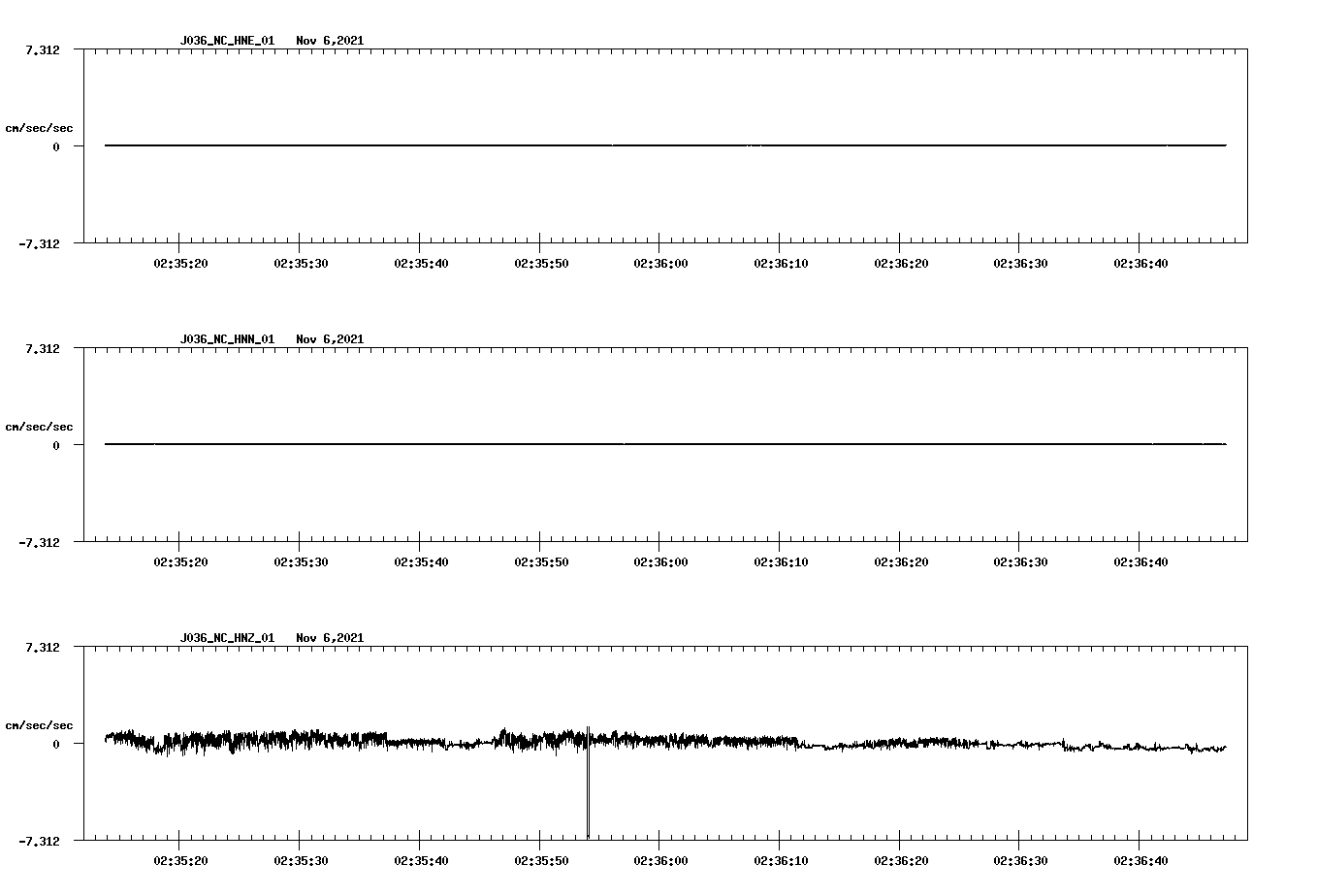The height and width of the screenshot is (896, 1317).
Task: Select 02:36:00 time label under HNN plot
Action: (660, 561)
